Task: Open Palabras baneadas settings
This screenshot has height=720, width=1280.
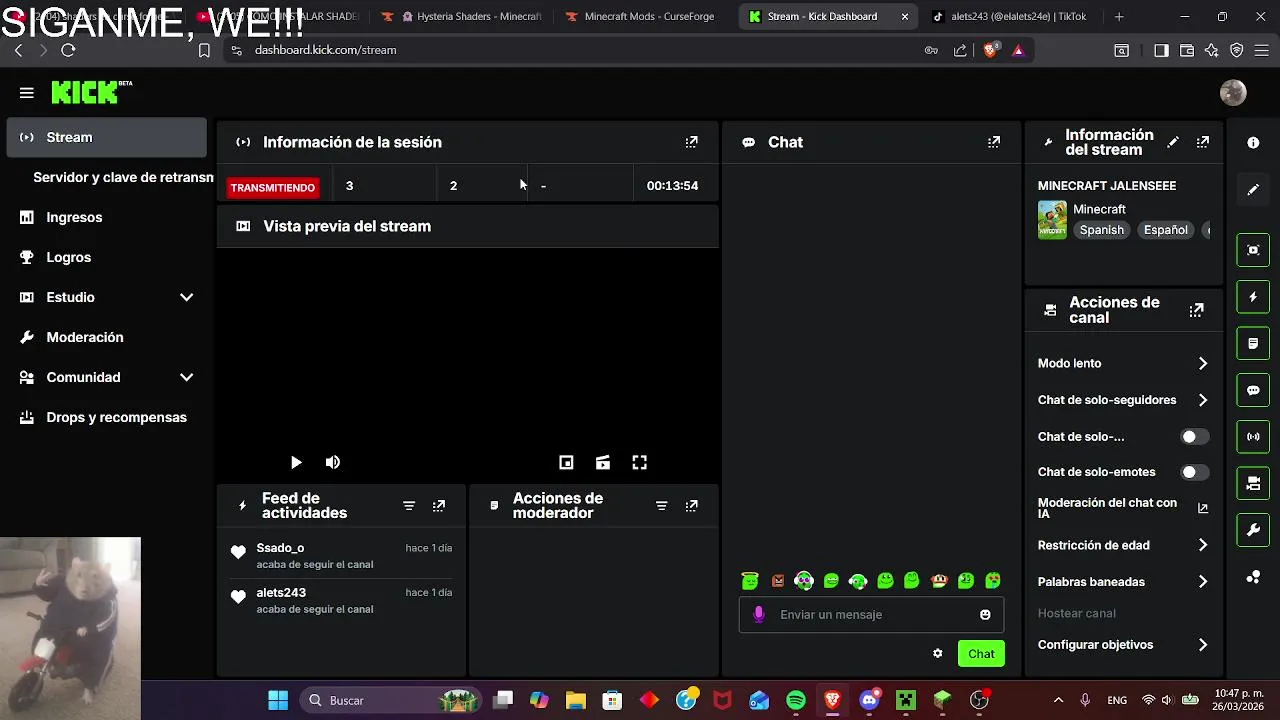Action: [1123, 581]
